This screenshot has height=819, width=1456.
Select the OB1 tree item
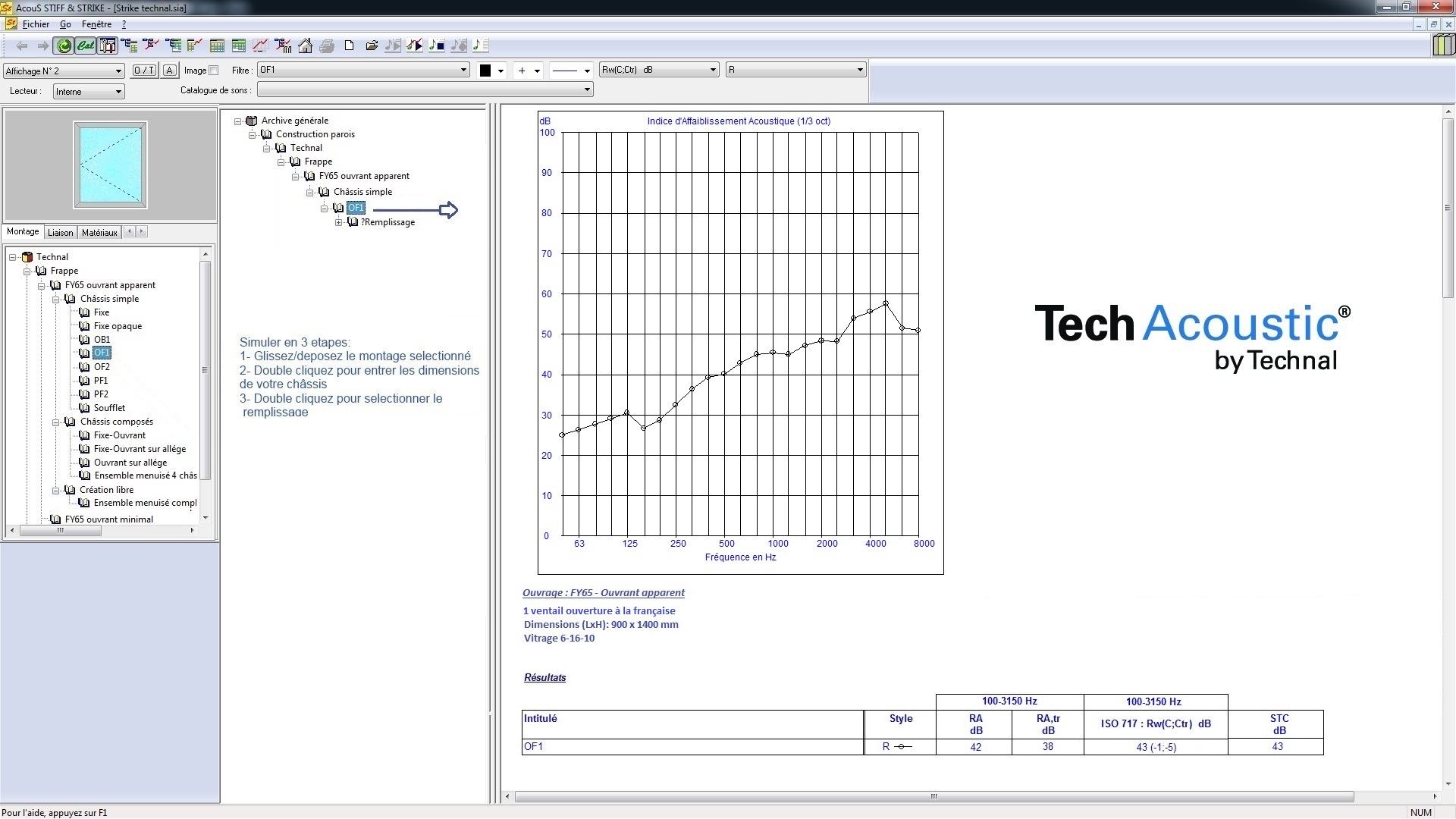click(102, 340)
